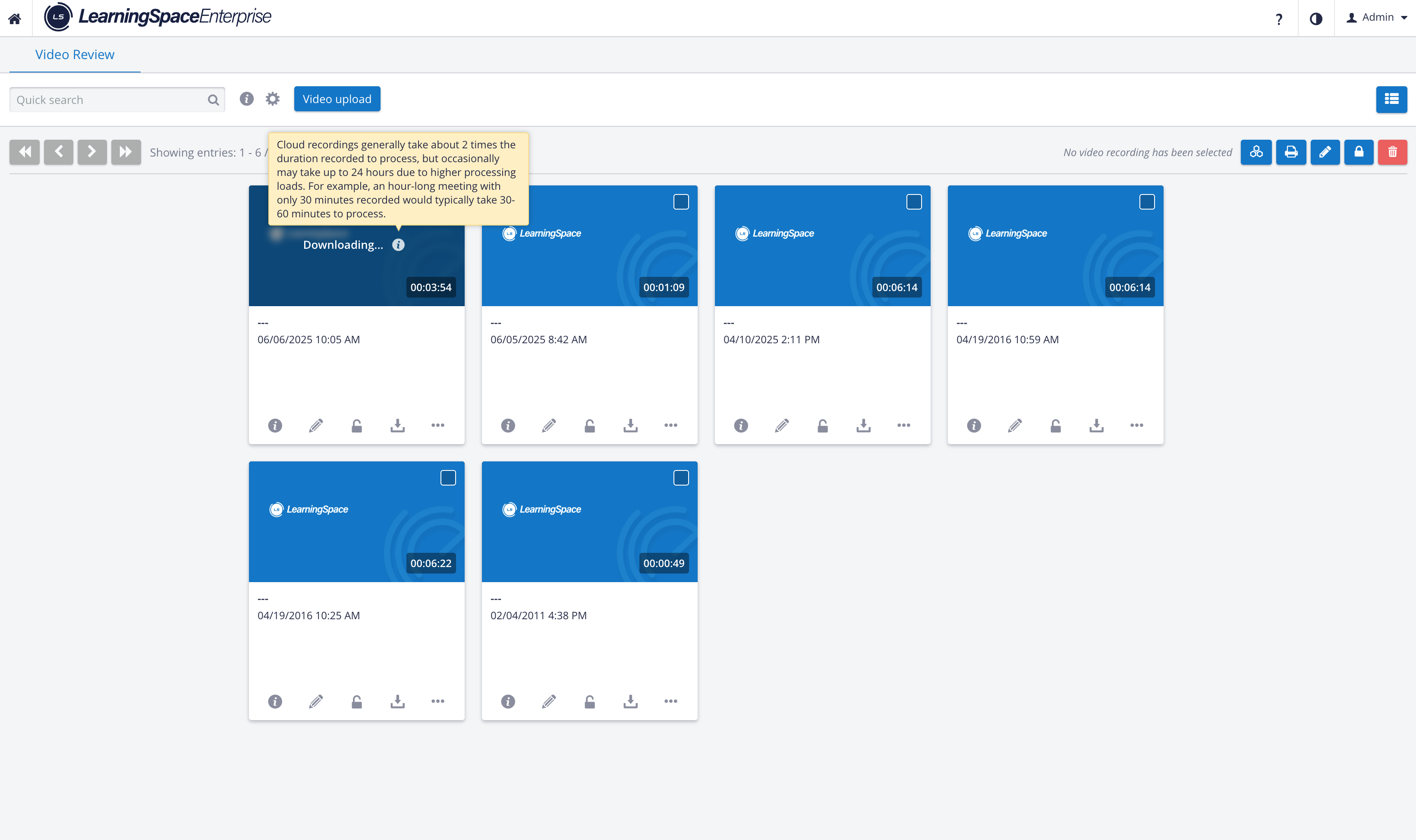Viewport: 1416px width, 840px height.
Task: Open the 00:06:22 video thumbnail
Action: pos(357,521)
